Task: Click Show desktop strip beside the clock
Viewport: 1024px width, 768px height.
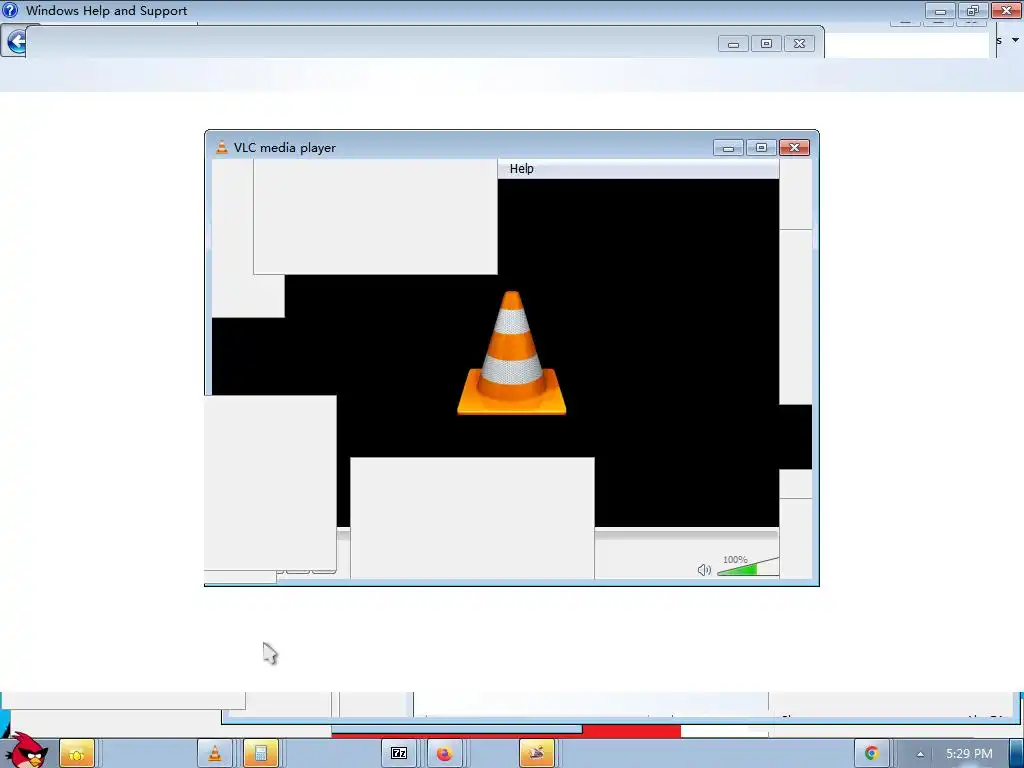Action: pyautogui.click(x=1016, y=754)
